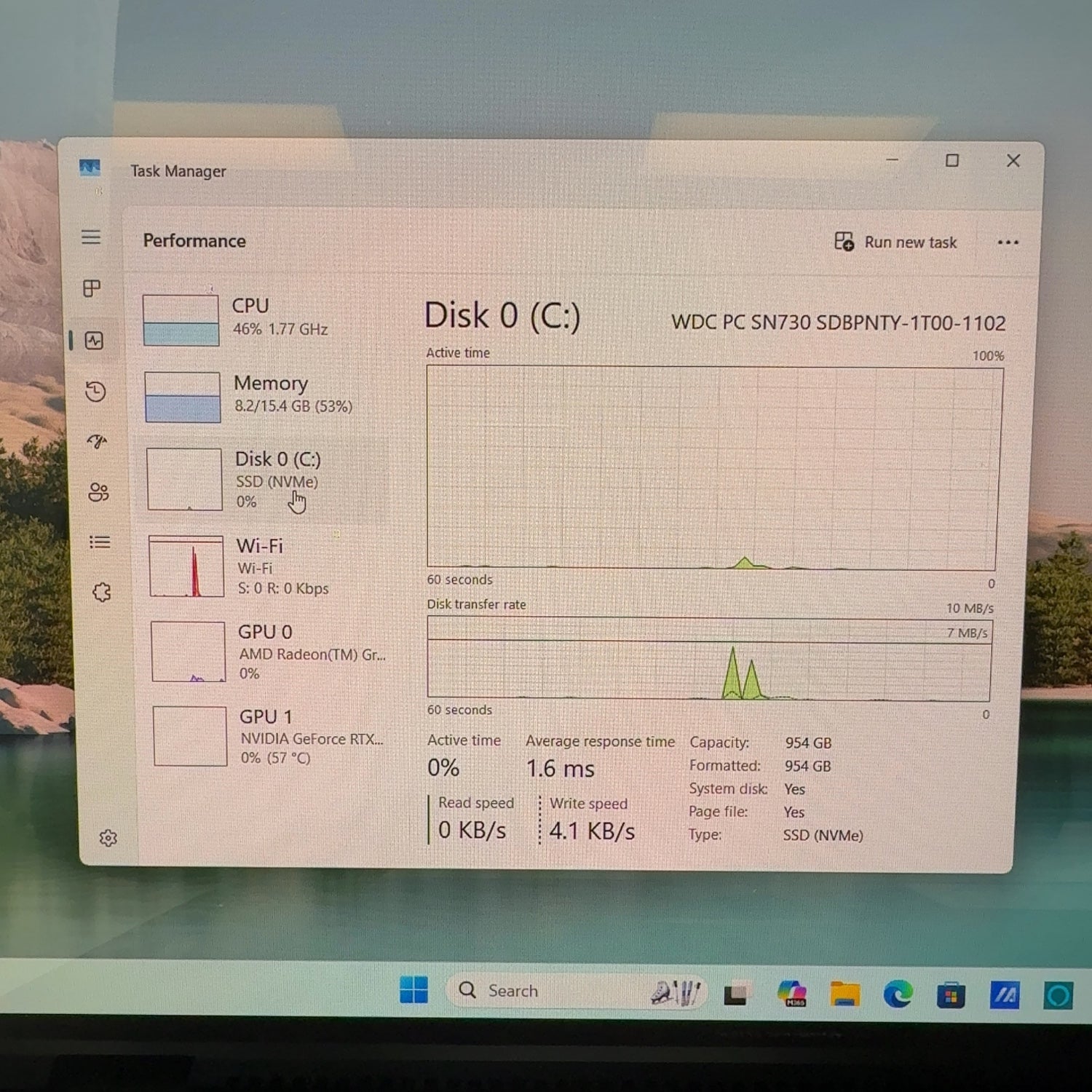This screenshot has height=1092, width=1092.
Task: Click the Disk transfer rate graph
Action: pyautogui.click(x=708, y=659)
